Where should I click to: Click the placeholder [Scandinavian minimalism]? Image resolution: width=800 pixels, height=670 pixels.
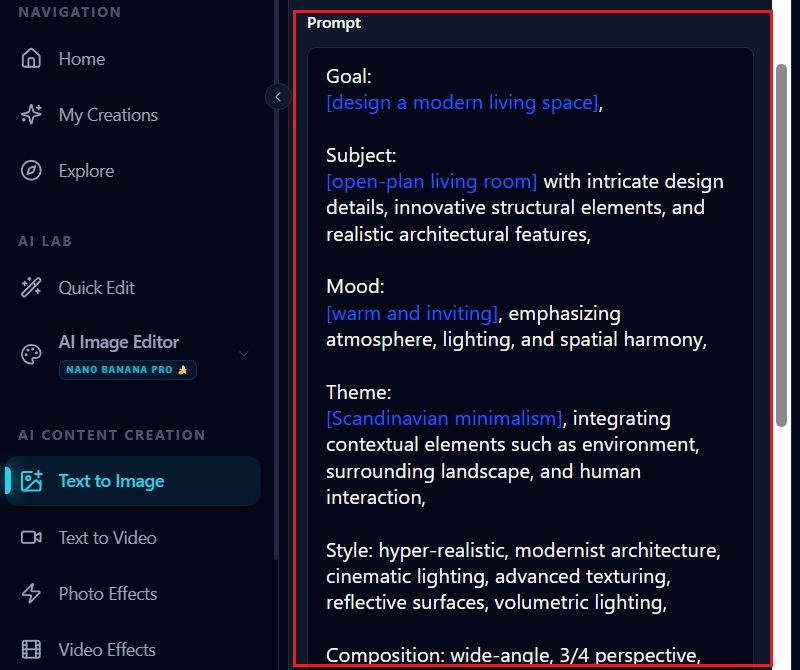coord(443,418)
